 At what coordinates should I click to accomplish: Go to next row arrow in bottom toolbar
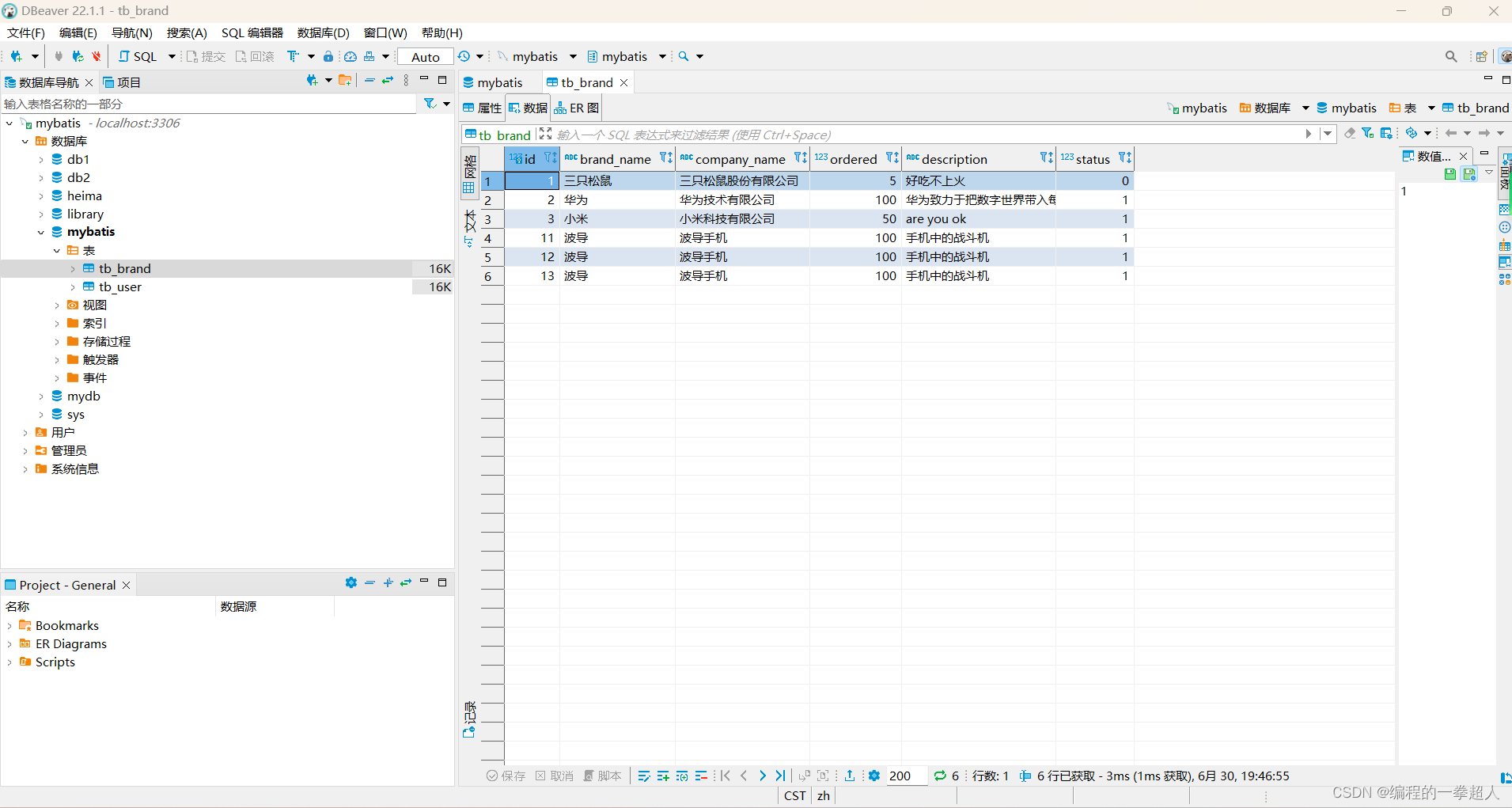click(x=762, y=776)
